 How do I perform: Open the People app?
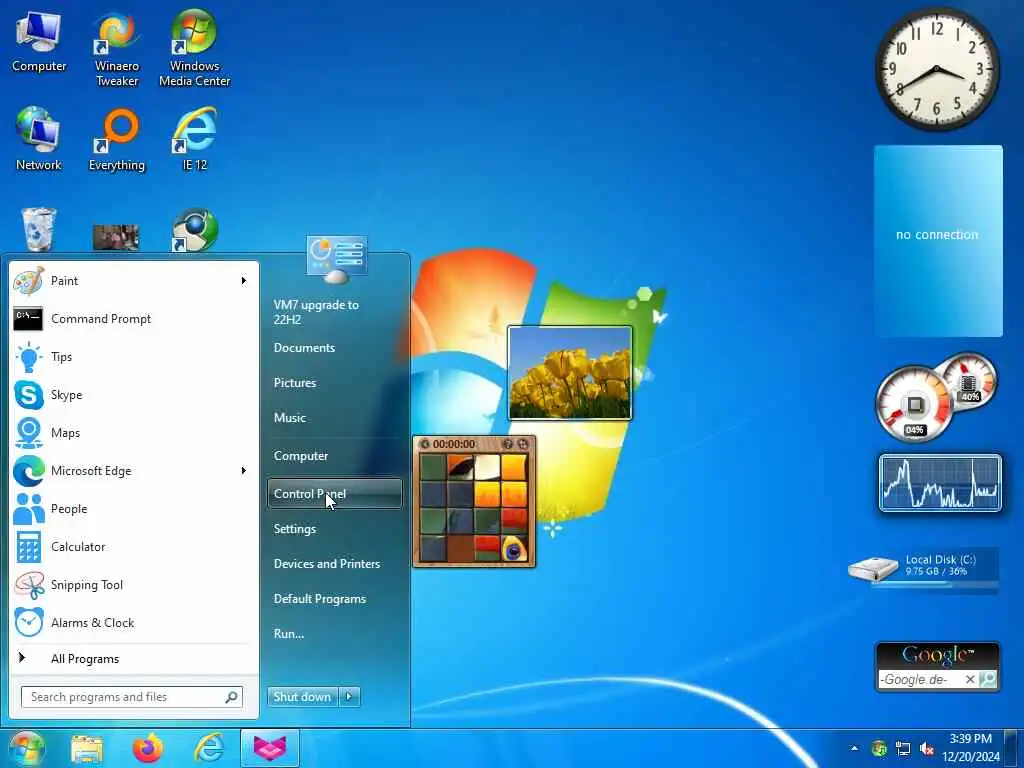tap(134, 509)
